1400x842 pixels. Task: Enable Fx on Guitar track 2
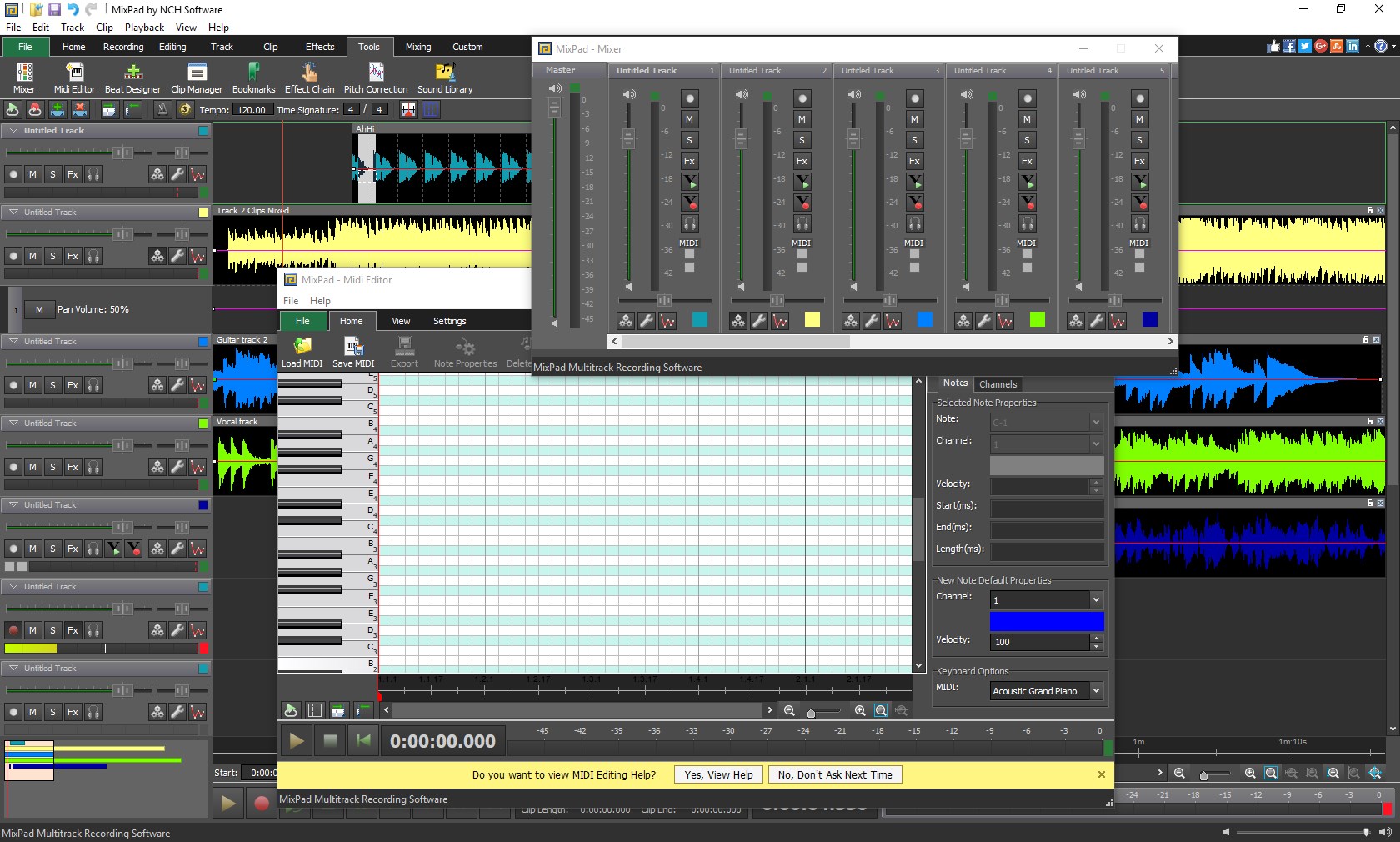pyautogui.click(x=72, y=385)
